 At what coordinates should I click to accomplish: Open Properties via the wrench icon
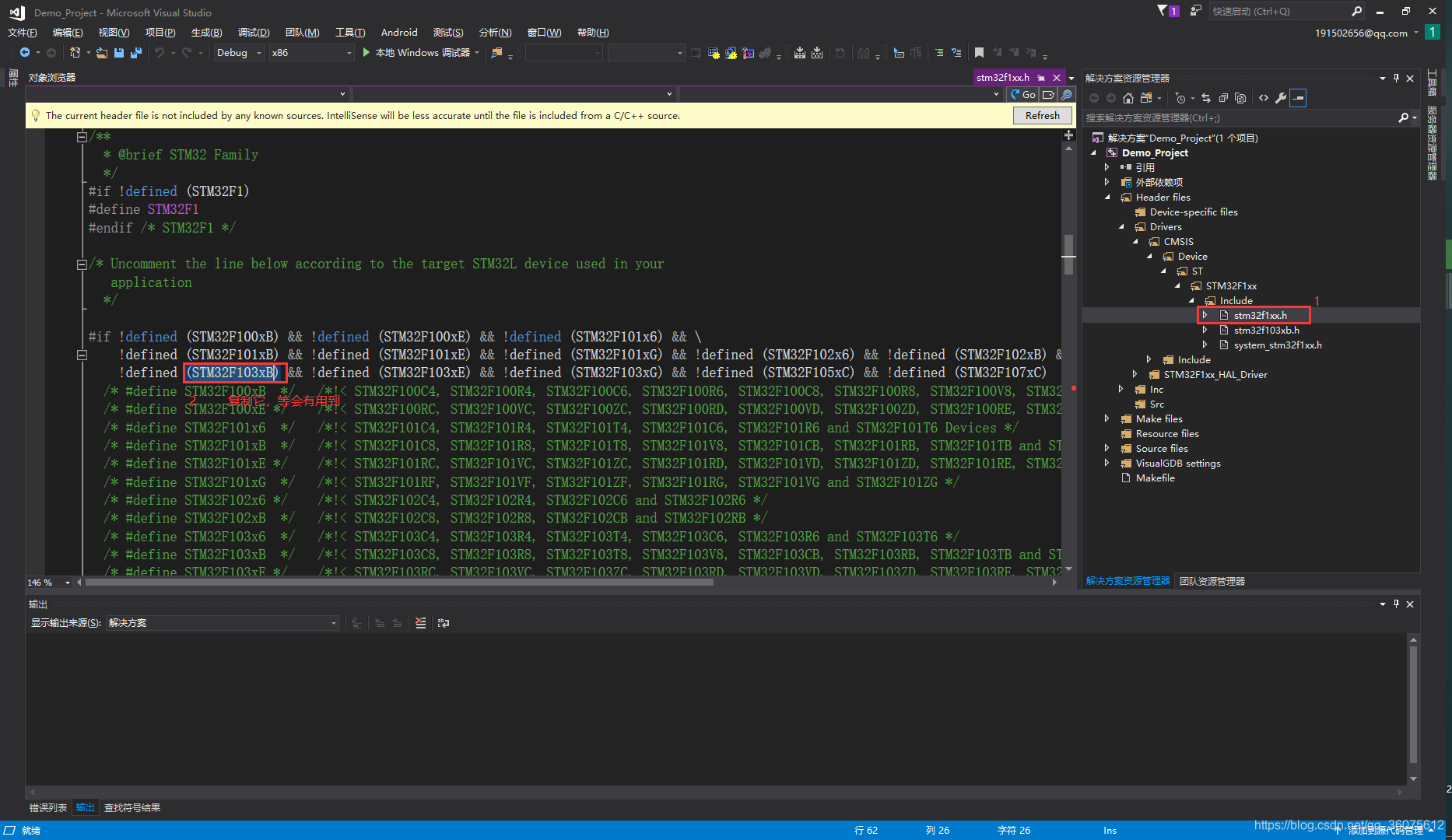[1281, 98]
